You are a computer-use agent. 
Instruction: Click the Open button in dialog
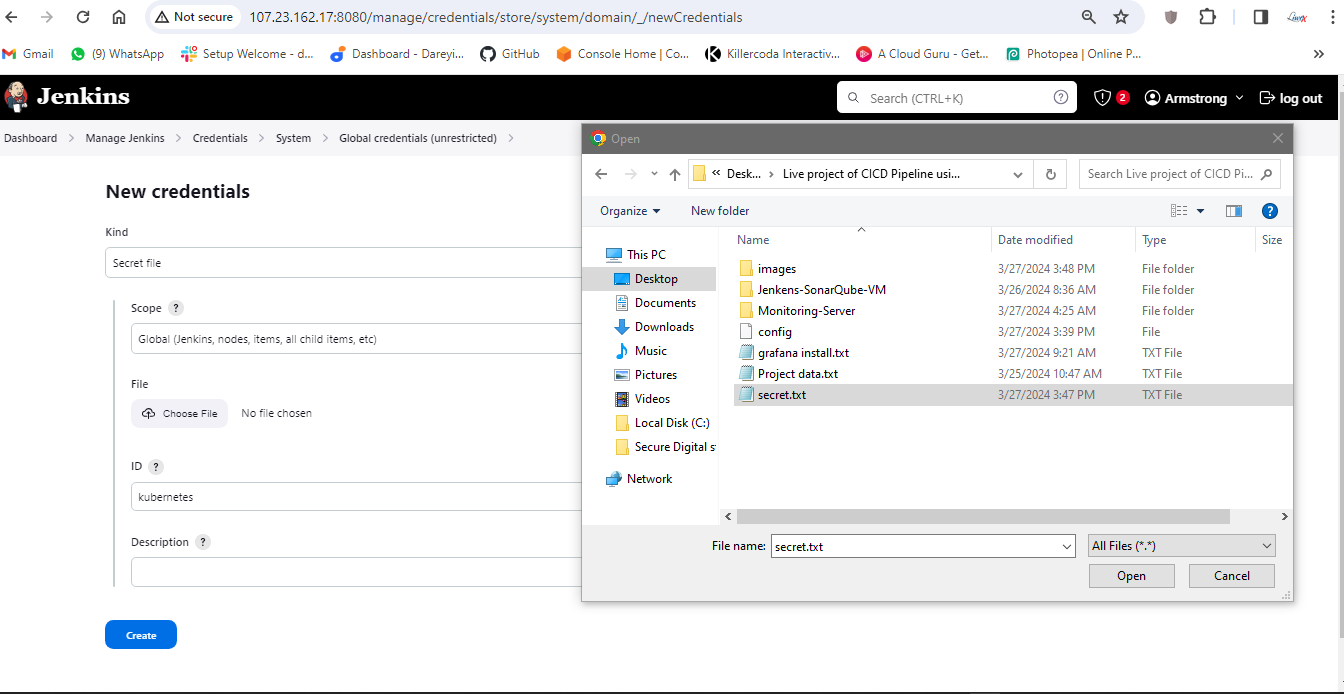tap(1131, 576)
